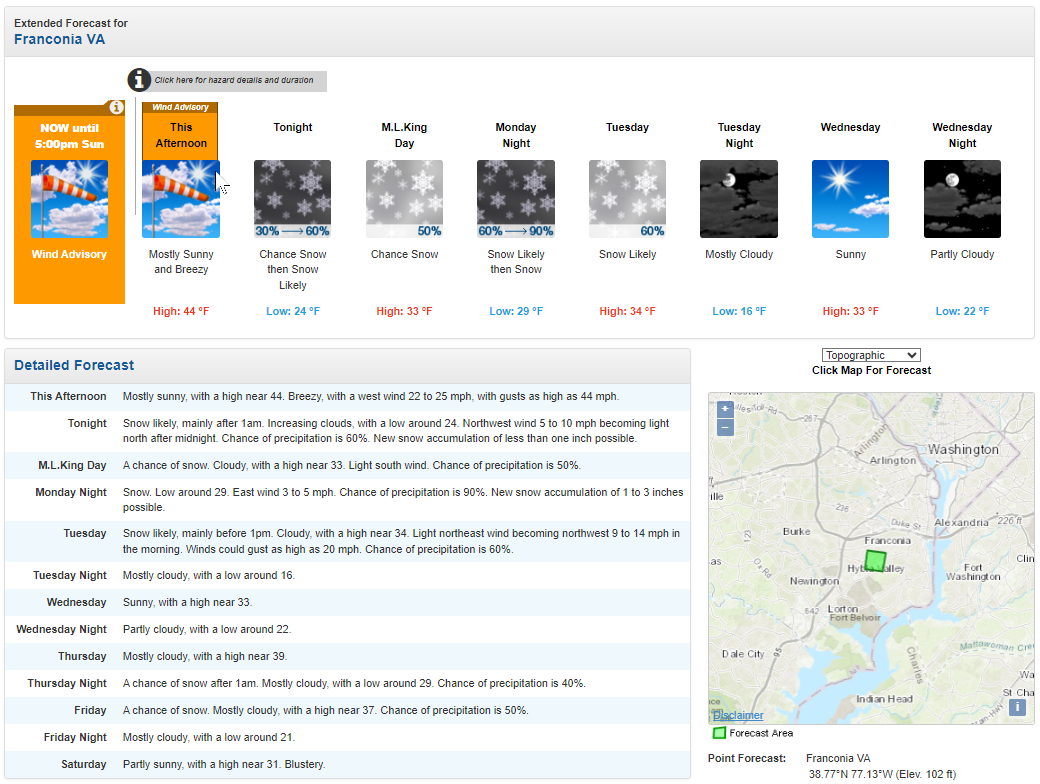Click the Mostly Sunny and Breezy caption
Viewport: 1040px width, 784px height.
tap(181, 262)
